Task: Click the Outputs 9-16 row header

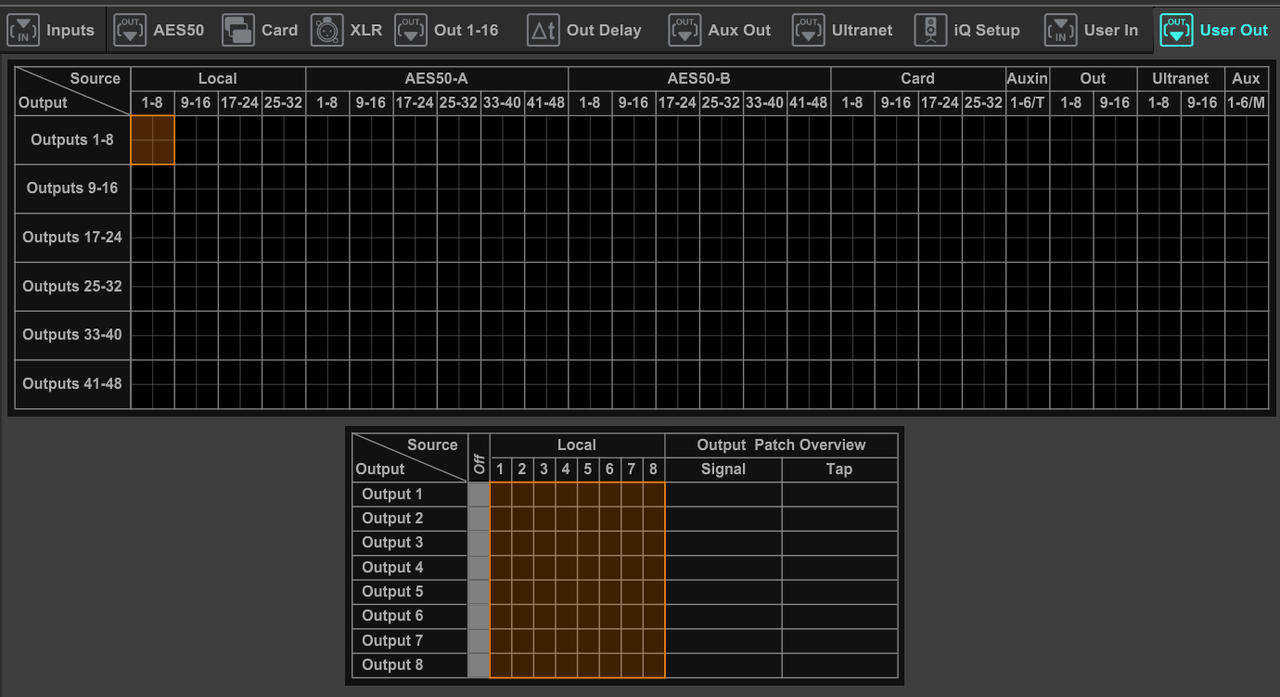Action: (72, 188)
